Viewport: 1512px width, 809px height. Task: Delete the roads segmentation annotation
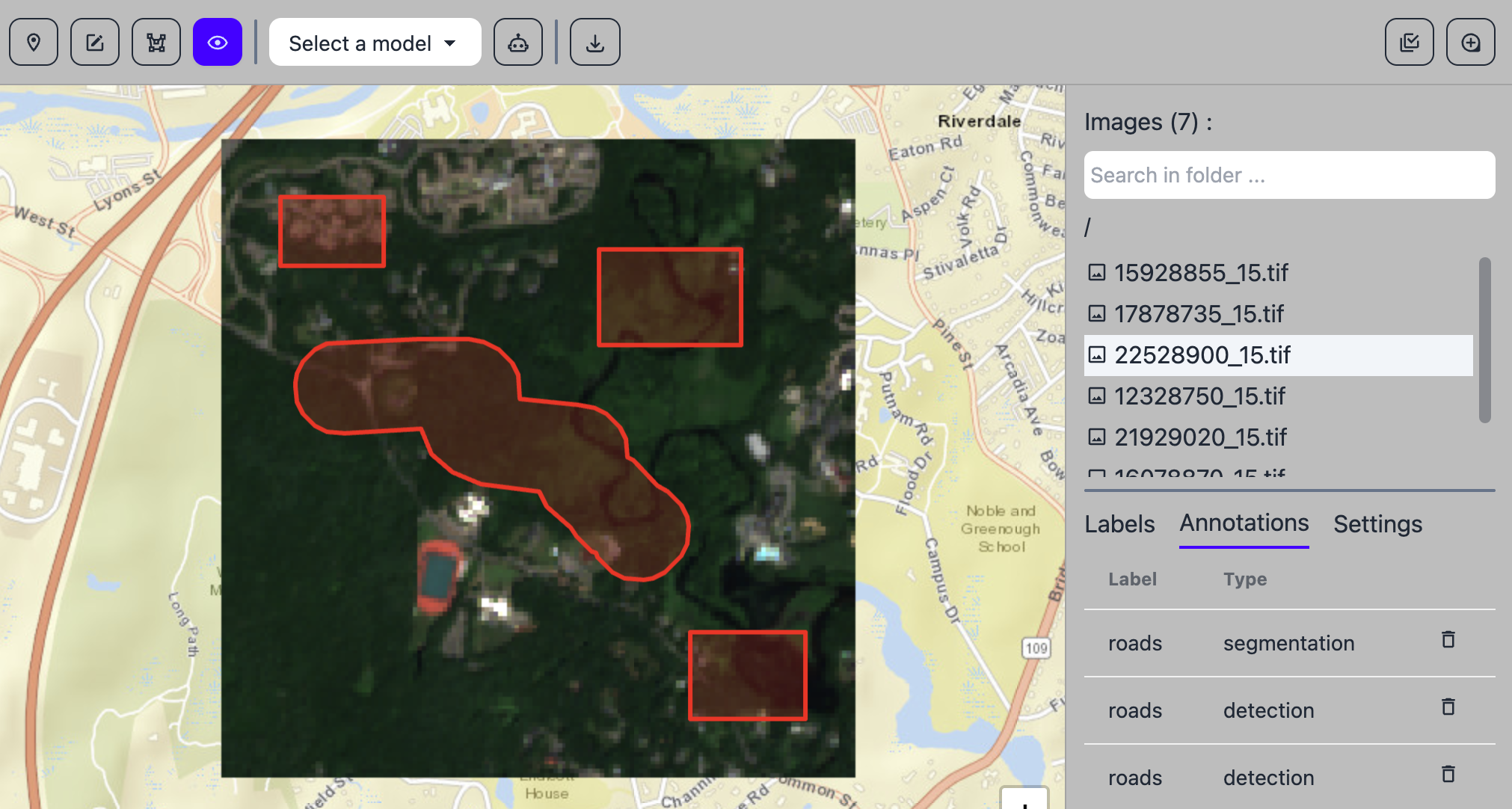pos(1448,639)
